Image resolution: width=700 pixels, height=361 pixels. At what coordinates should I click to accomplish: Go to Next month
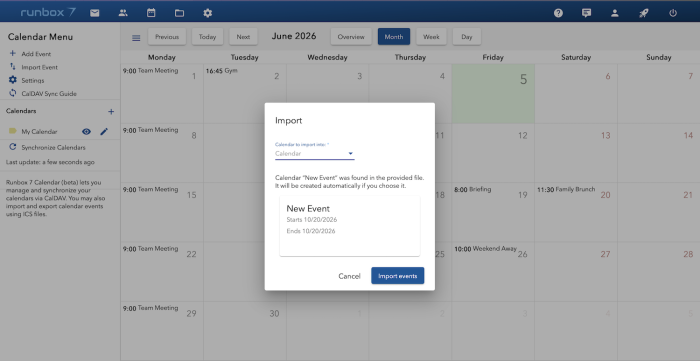(x=243, y=37)
